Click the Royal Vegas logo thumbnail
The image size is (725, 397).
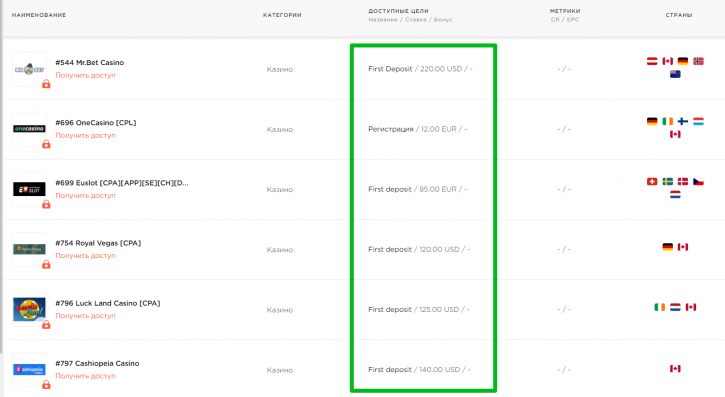coord(29,249)
